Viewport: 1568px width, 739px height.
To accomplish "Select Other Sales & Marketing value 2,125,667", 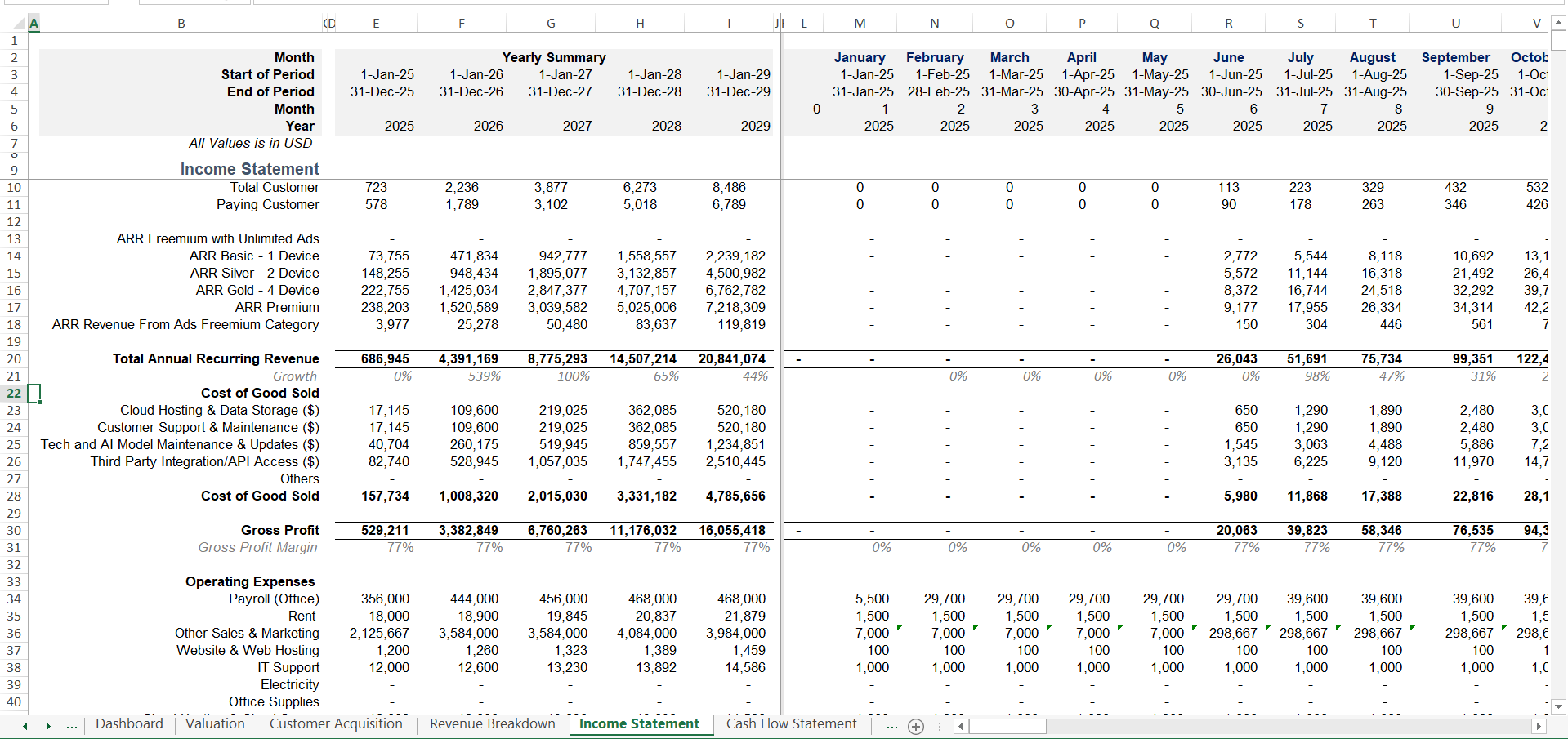I will [379, 634].
